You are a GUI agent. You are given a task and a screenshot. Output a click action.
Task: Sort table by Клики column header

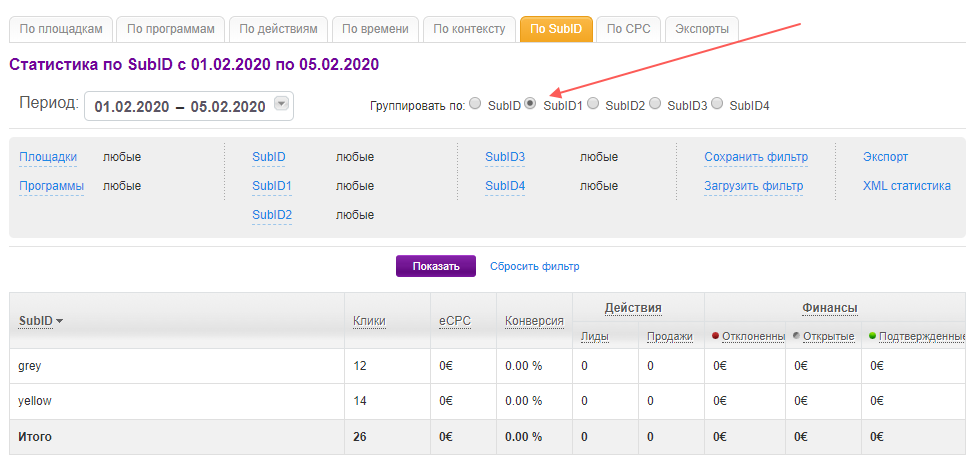pos(369,321)
